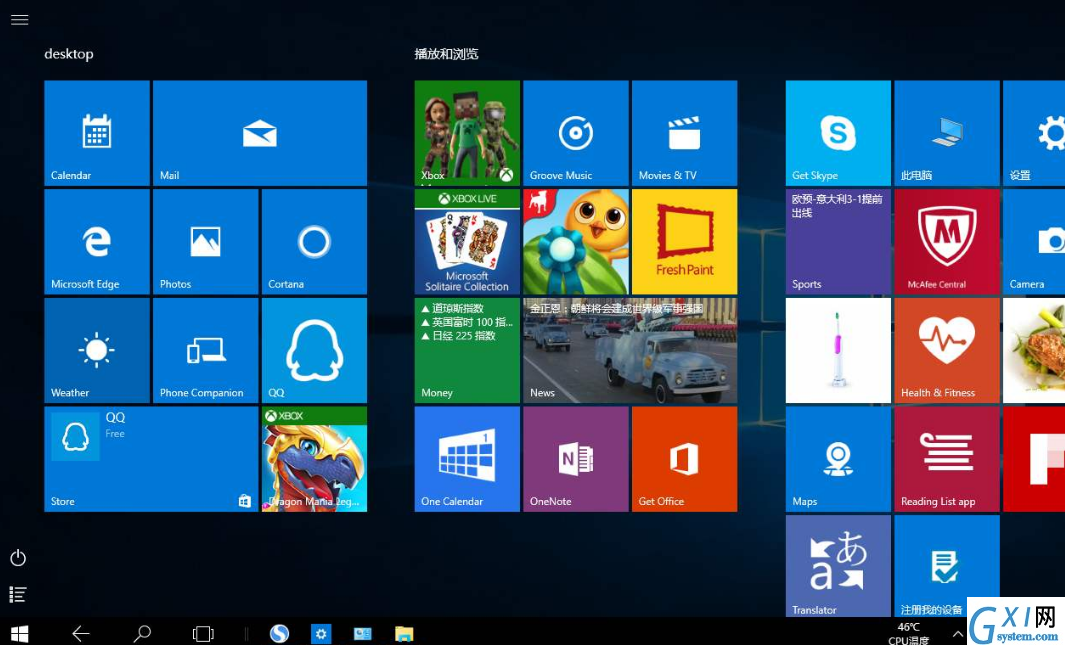Open the red Flipboard tile

click(x=1034, y=459)
